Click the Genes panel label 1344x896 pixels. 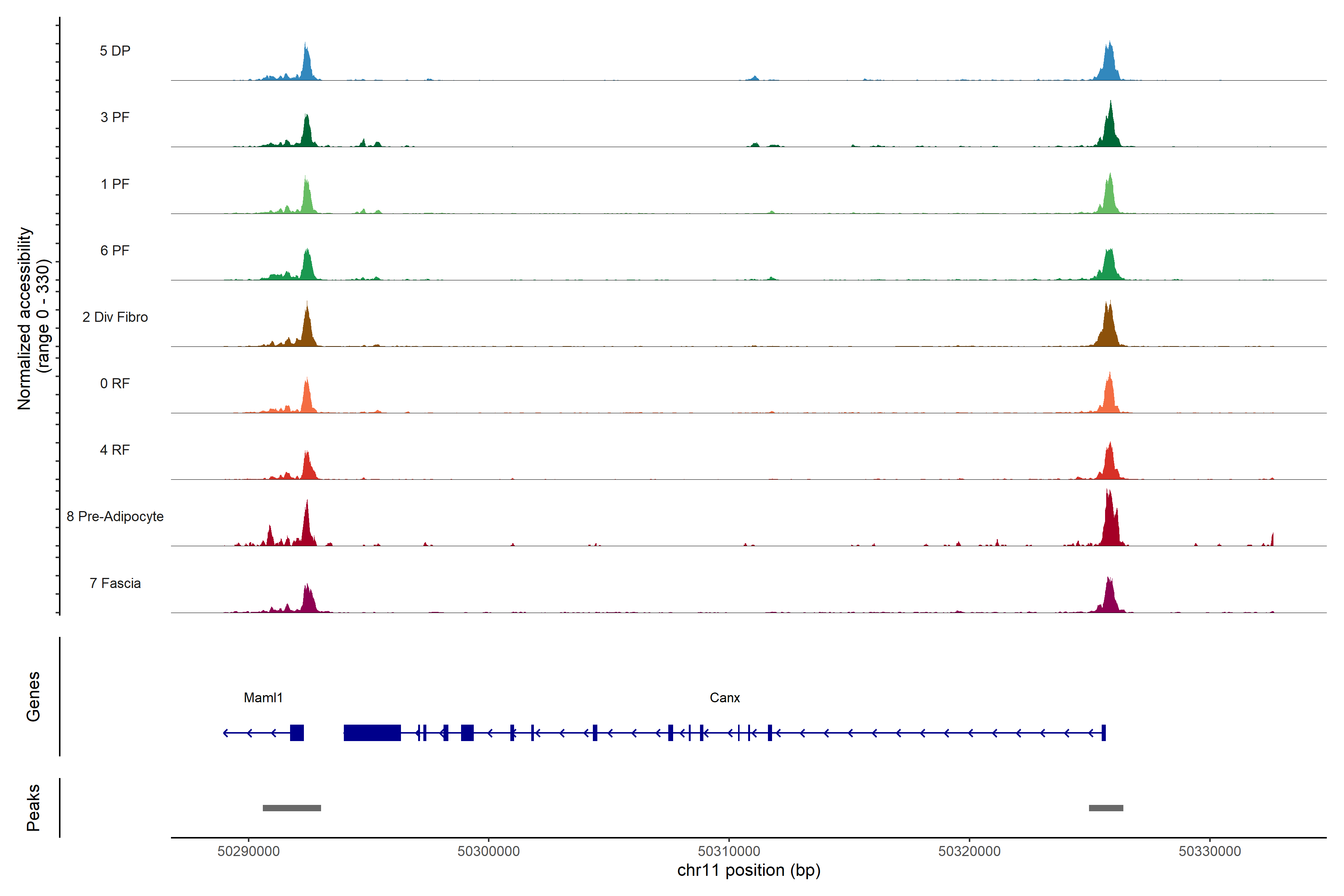(x=33, y=697)
